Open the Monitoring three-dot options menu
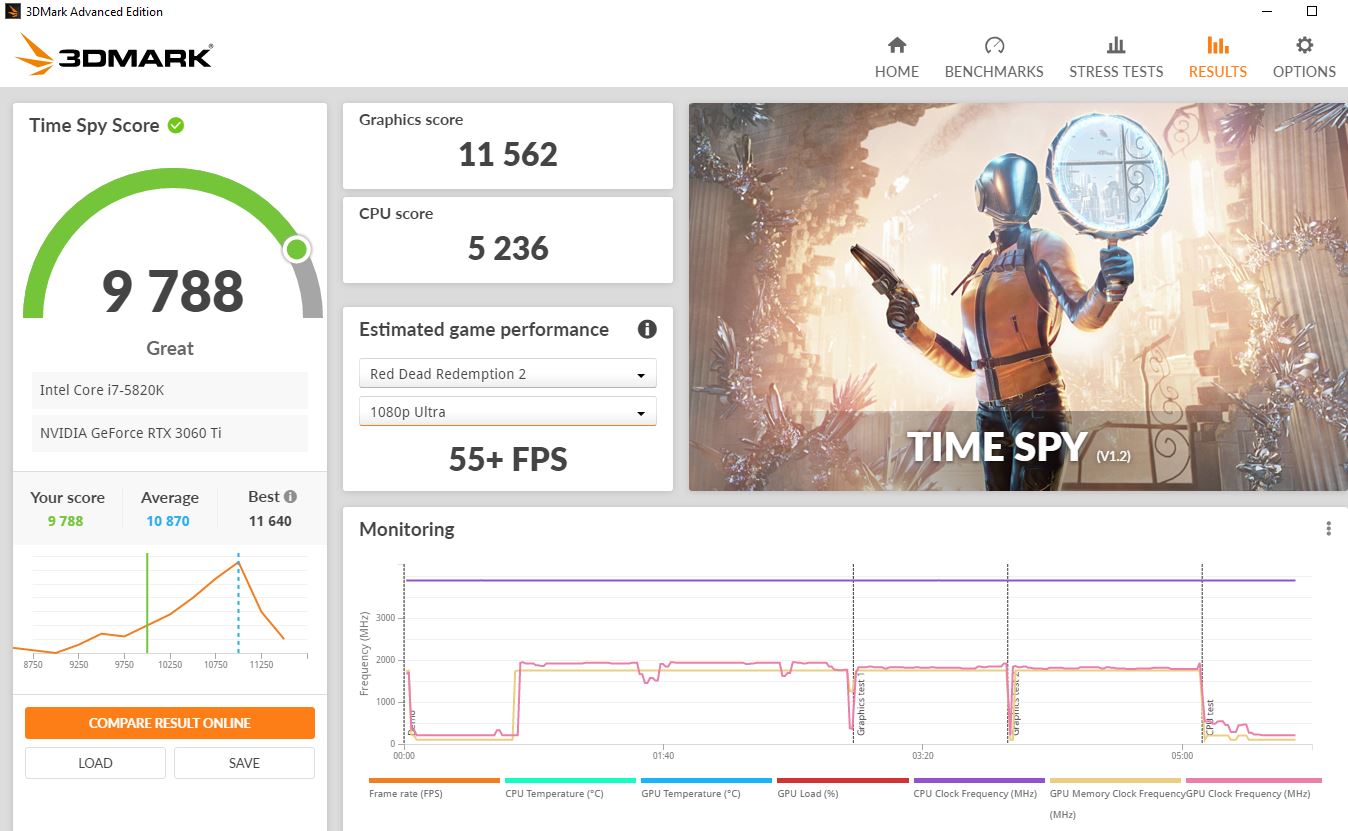Screen dimensions: 1348x831 1328,528
